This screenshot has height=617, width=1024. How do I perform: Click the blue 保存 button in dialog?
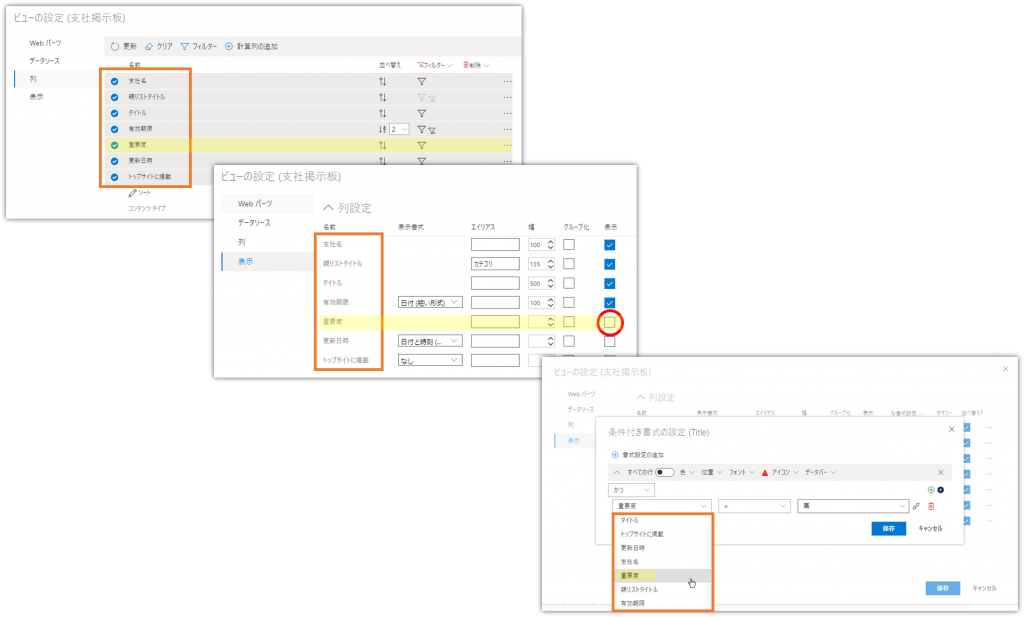pyautogui.click(x=882, y=528)
